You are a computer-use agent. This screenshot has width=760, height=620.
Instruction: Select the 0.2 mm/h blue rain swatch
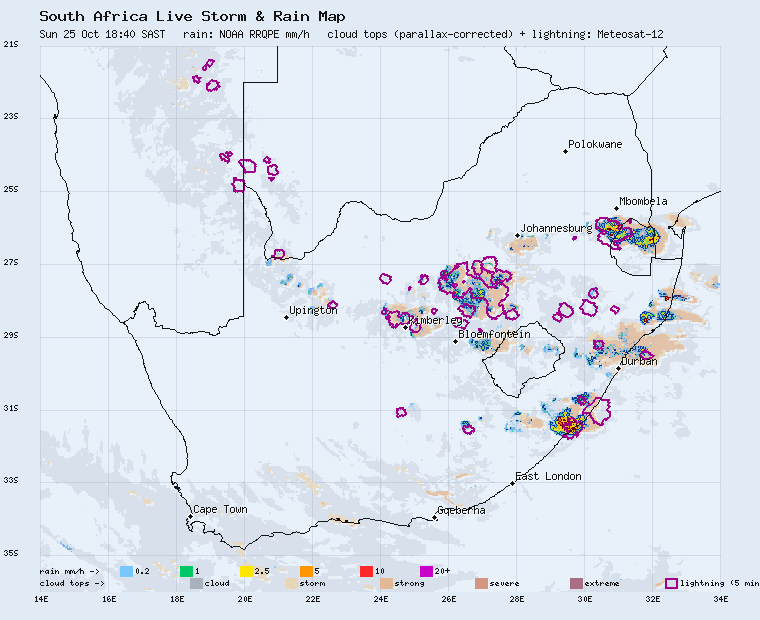coord(127,571)
